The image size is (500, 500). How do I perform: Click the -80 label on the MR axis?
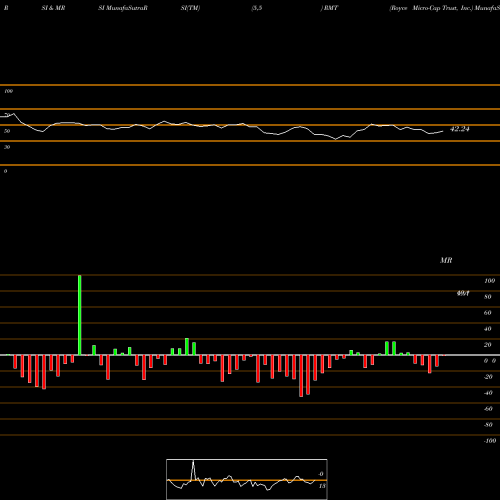pyautogui.click(x=488, y=425)
